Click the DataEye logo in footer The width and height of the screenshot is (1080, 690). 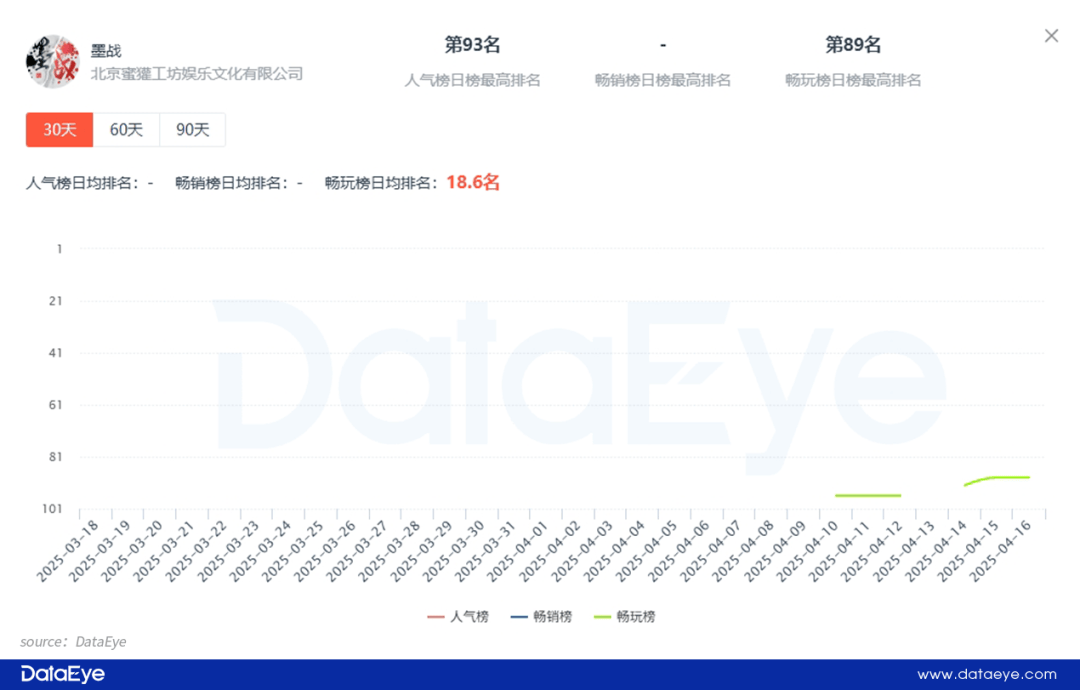click(63, 674)
